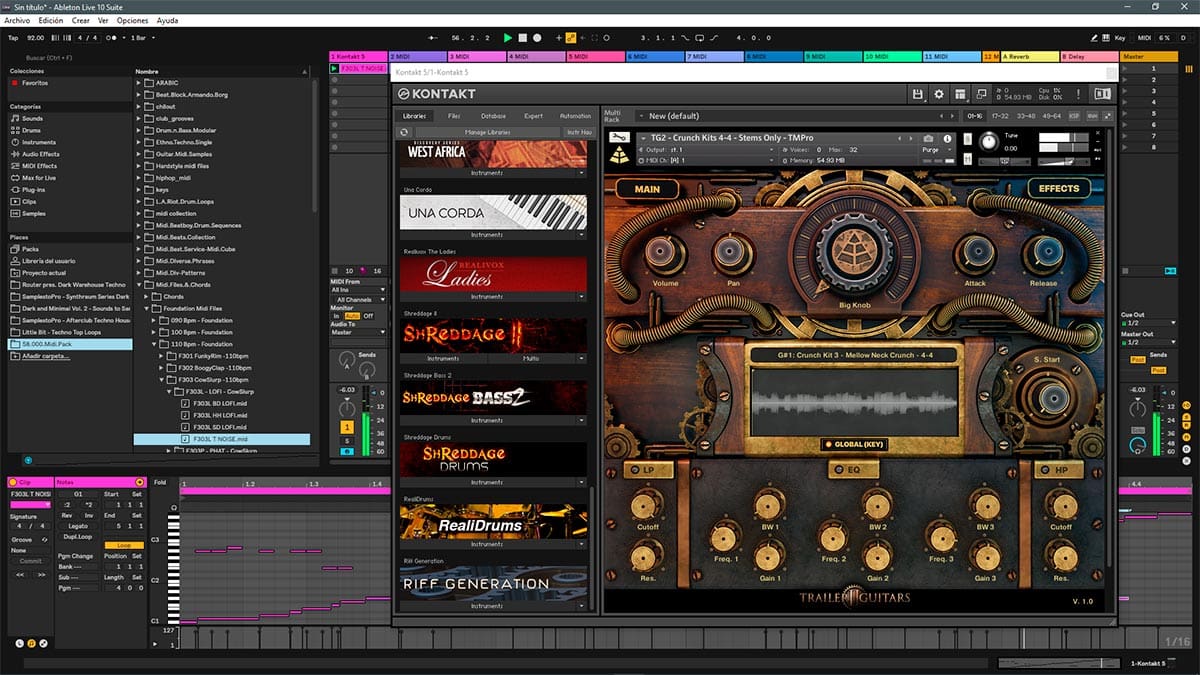Open instrument edit wrench icon
This screenshot has width=1200, height=675.
click(x=618, y=137)
